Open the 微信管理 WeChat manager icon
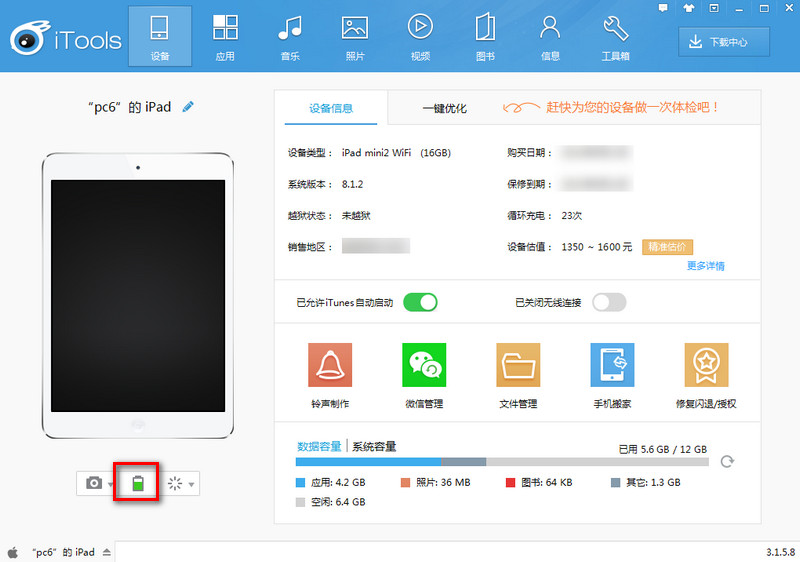Viewport: 800px width, 562px height. click(424, 365)
